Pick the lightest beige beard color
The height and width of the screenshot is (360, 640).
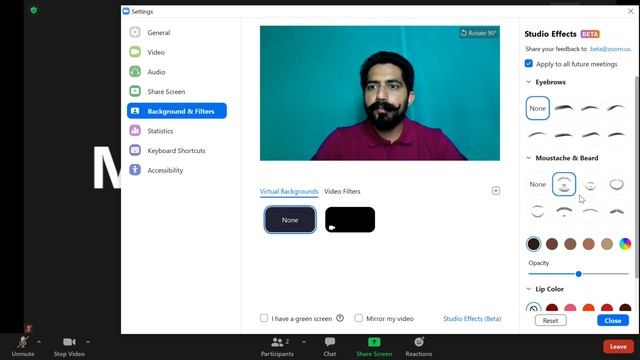607,244
